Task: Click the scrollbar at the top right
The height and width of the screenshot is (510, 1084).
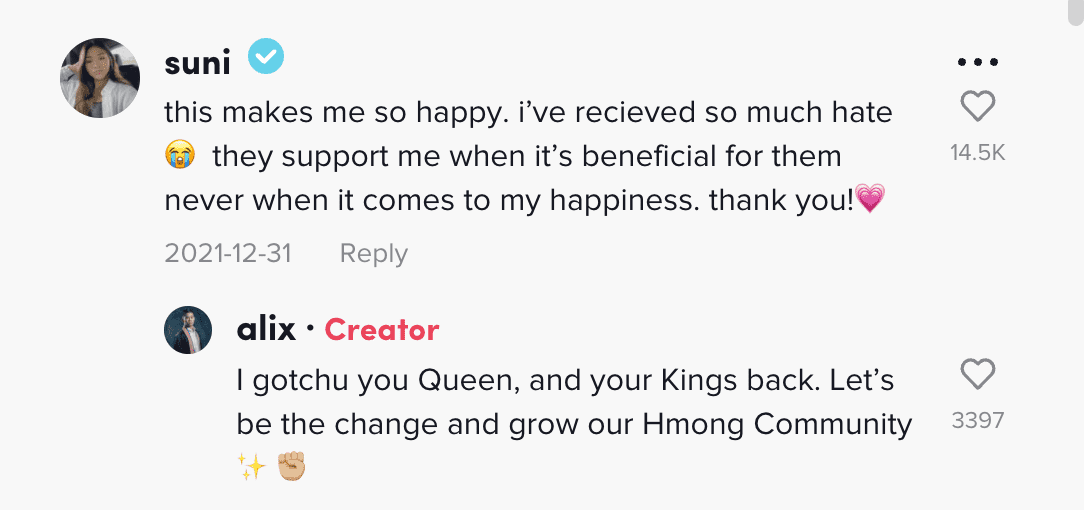Action: click(1076, 10)
